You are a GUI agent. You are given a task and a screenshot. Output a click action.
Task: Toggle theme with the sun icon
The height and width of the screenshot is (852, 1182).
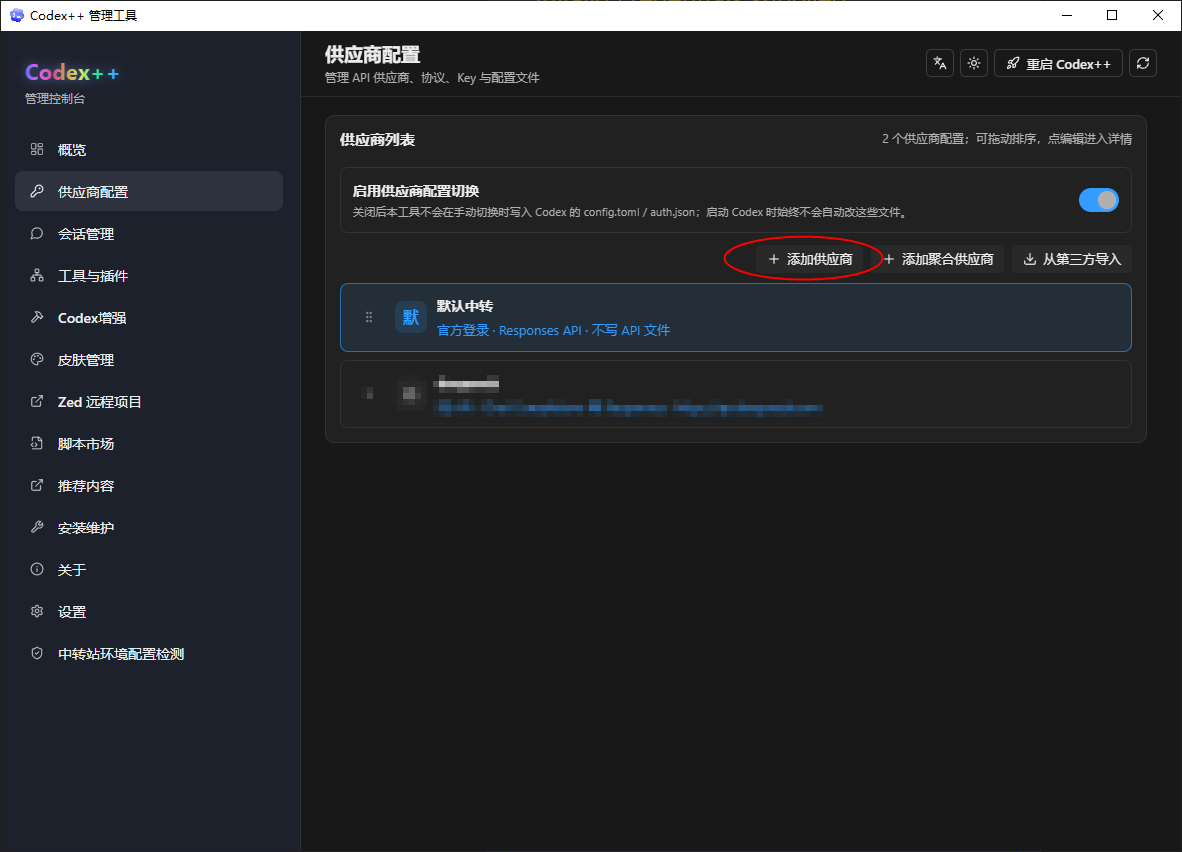[974, 63]
